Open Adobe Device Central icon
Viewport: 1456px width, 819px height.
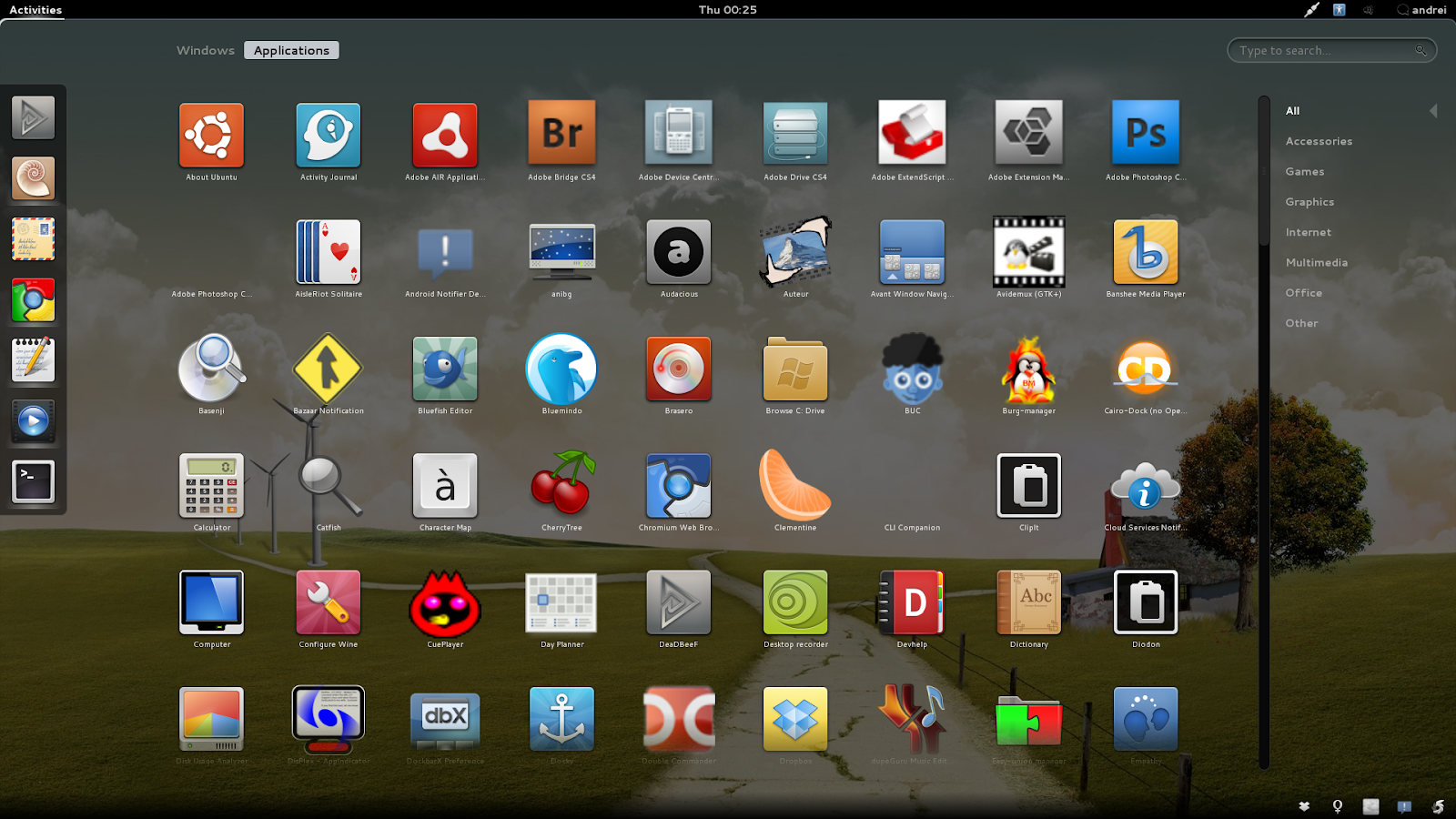click(x=679, y=133)
